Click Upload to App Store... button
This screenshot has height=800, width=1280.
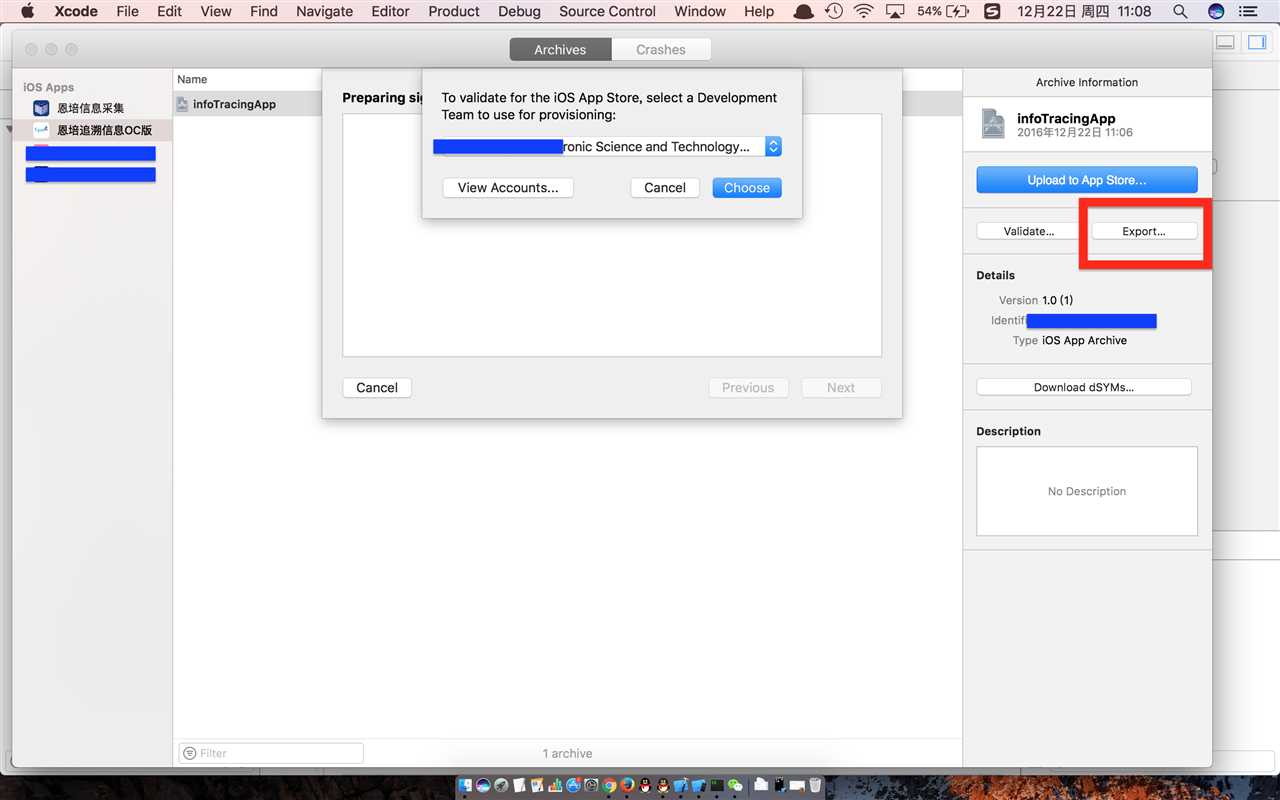click(1087, 180)
